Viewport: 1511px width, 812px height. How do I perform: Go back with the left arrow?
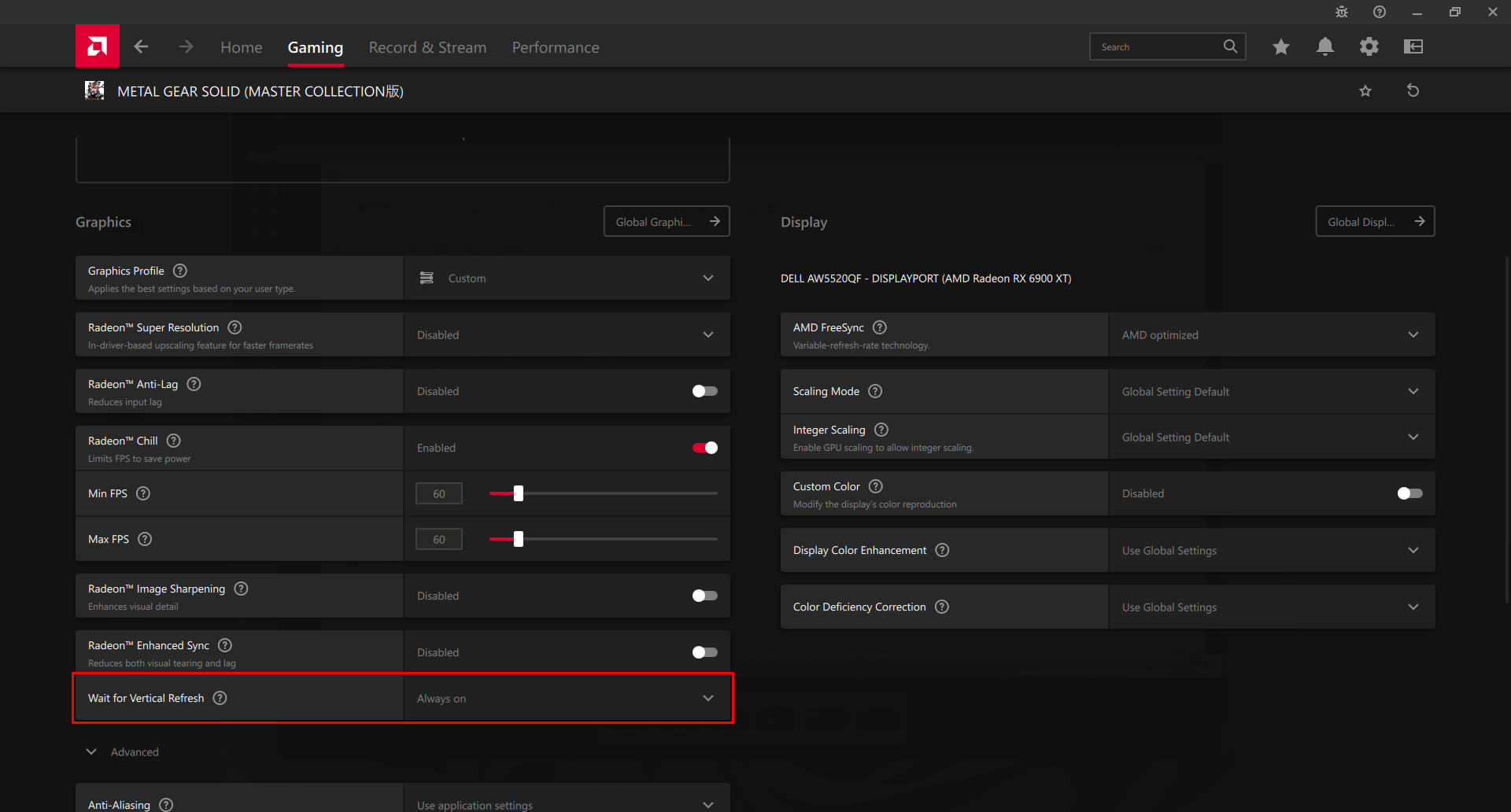click(141, 47)
